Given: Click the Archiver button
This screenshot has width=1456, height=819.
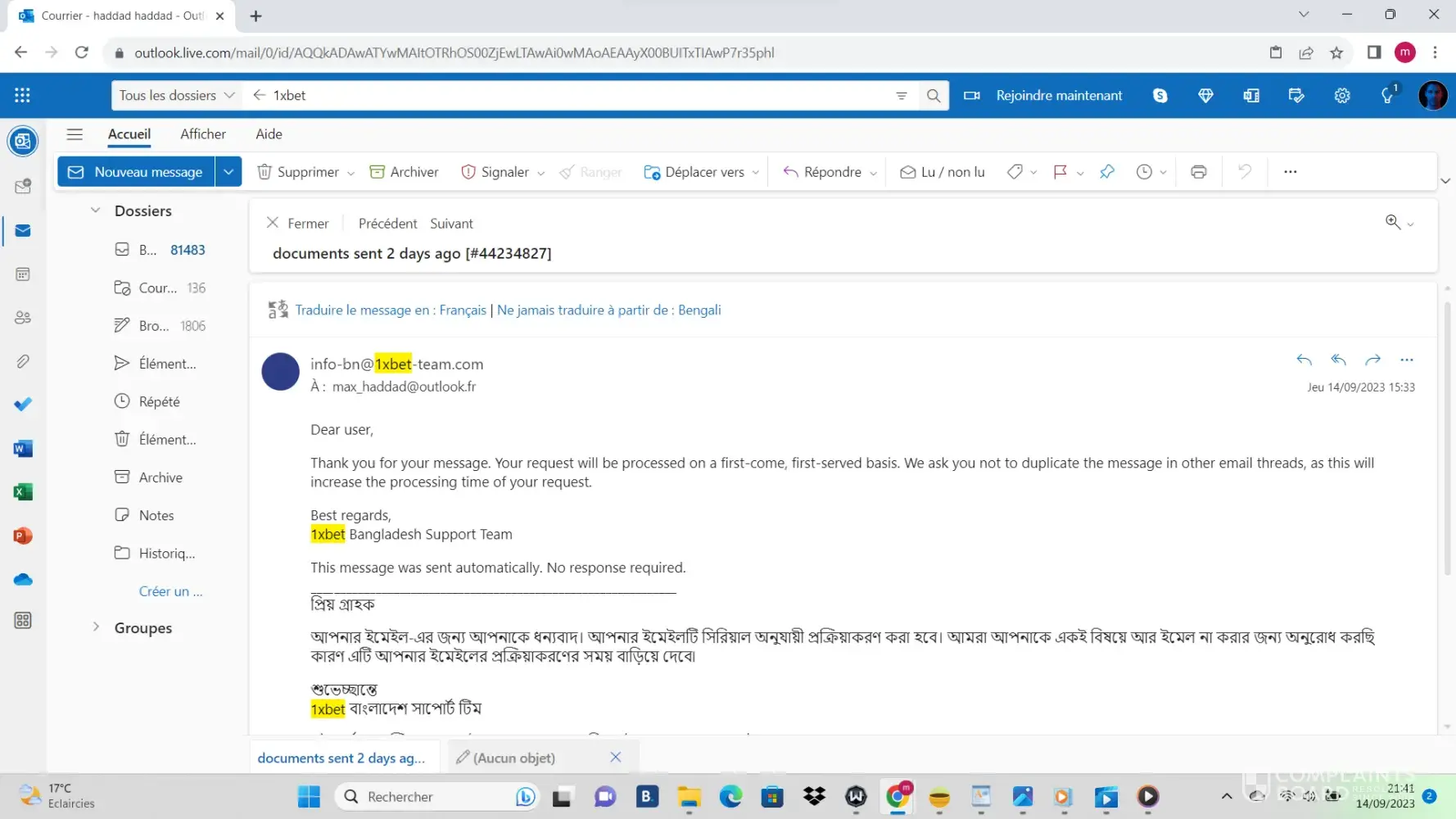Looking at the screenshot, I should (405, 172).
